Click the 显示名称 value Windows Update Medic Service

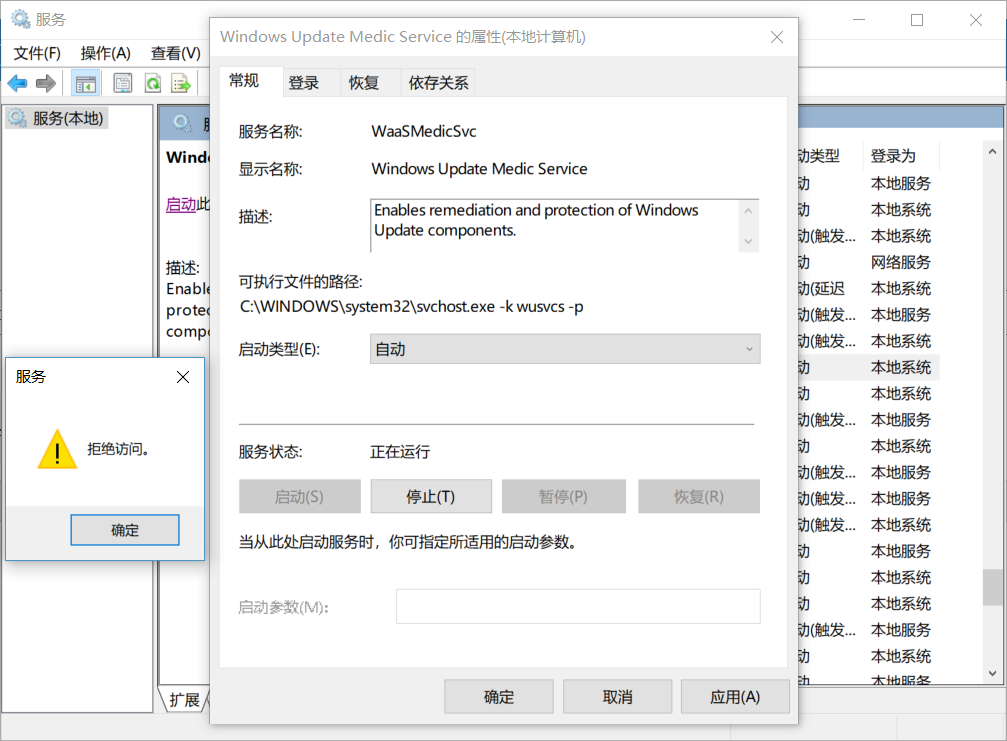click(479, 169)
